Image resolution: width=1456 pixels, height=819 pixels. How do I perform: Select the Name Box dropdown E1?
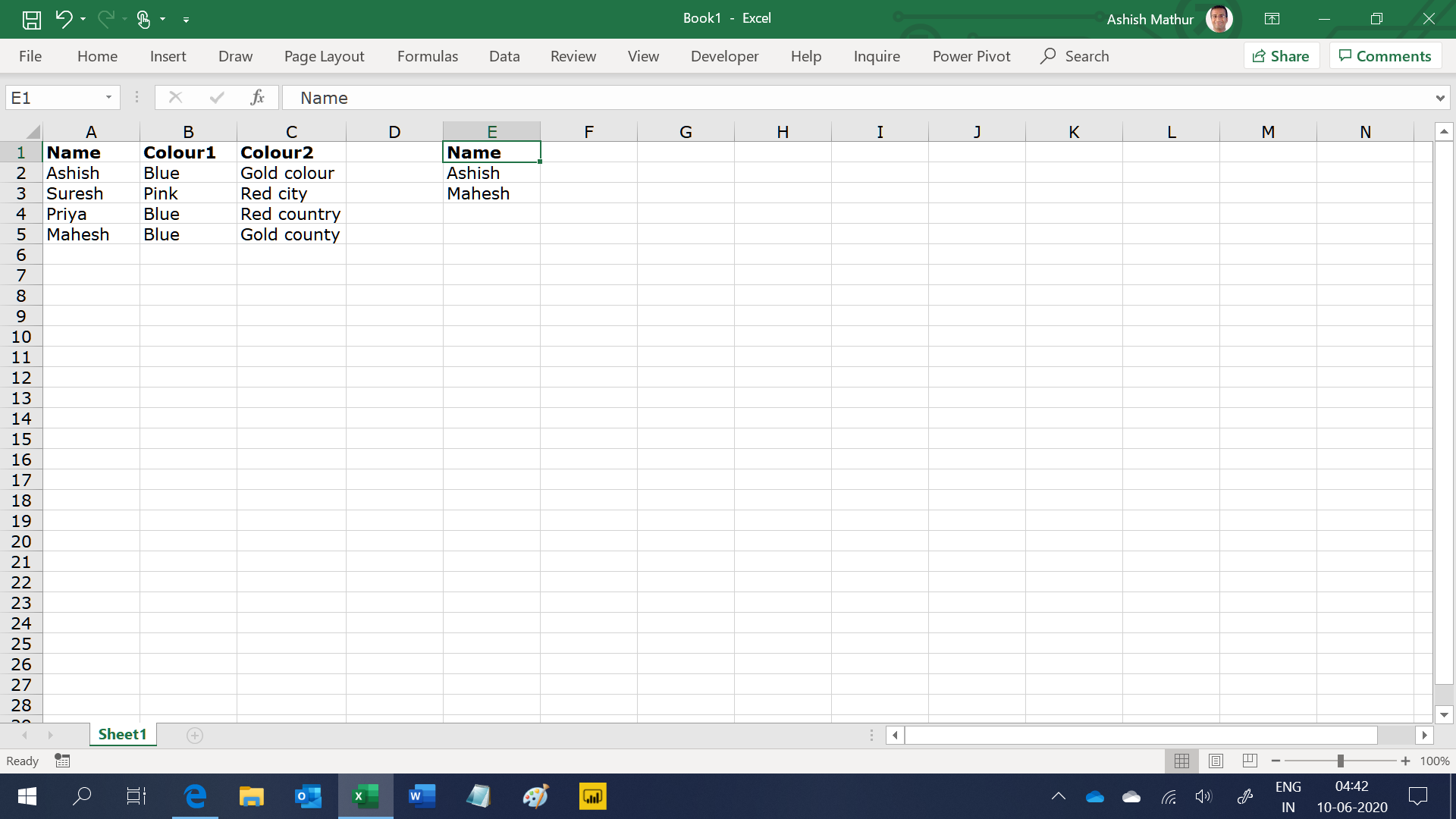(109, 97)
